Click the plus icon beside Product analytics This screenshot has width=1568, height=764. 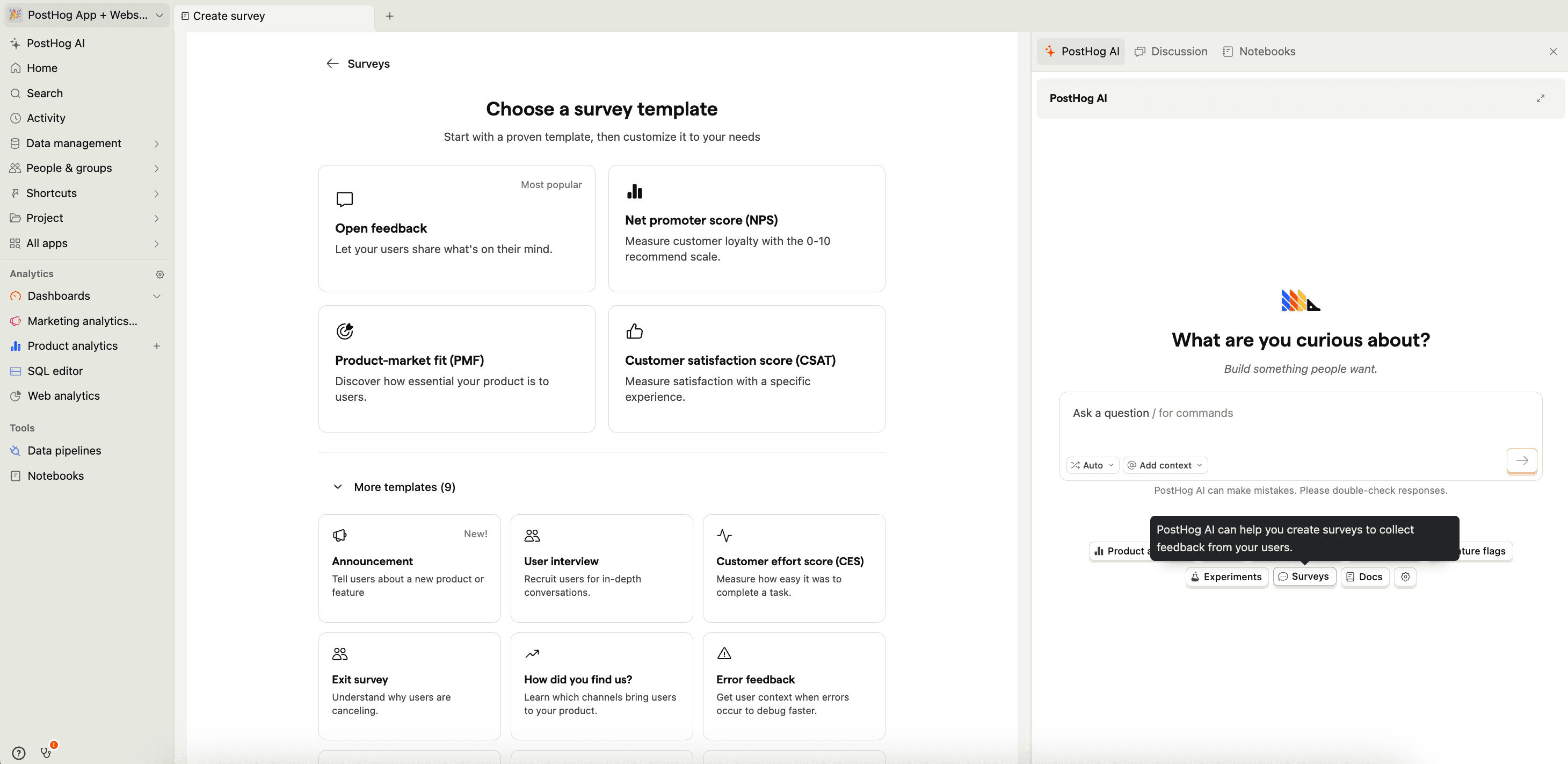coord(156,345)
